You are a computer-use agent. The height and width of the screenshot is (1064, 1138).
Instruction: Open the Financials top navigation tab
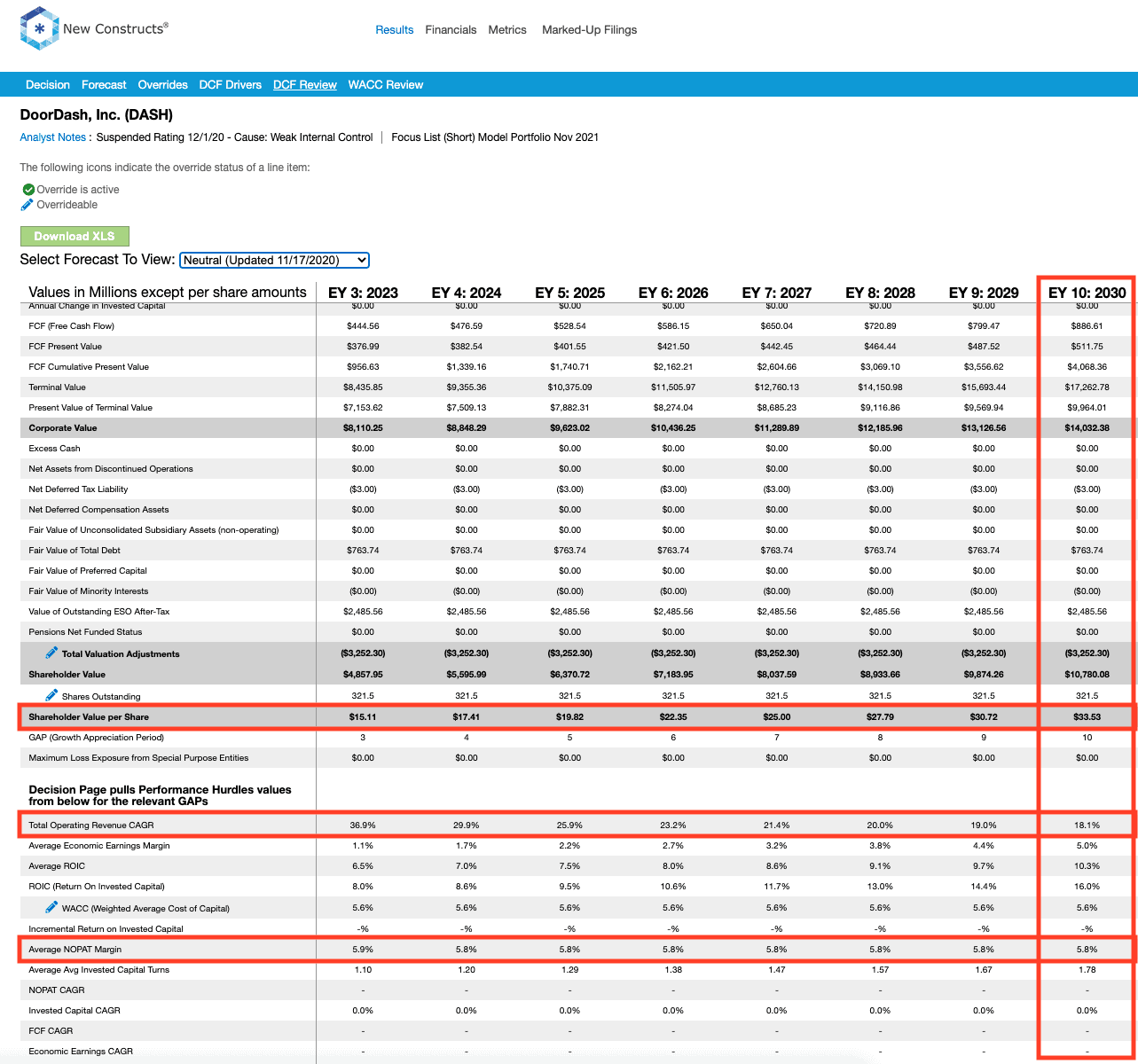[451, 29]
